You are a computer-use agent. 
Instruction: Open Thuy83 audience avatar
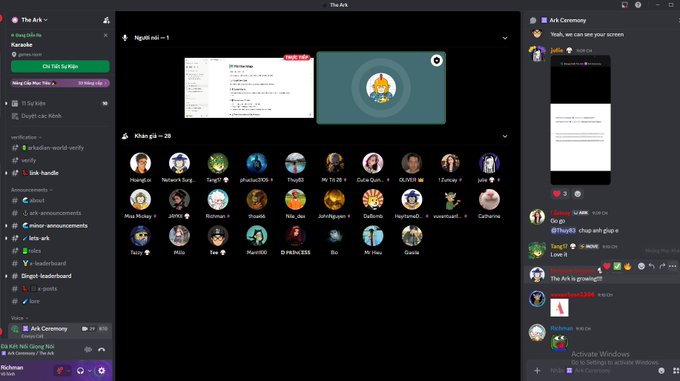(x=295, y=163)
